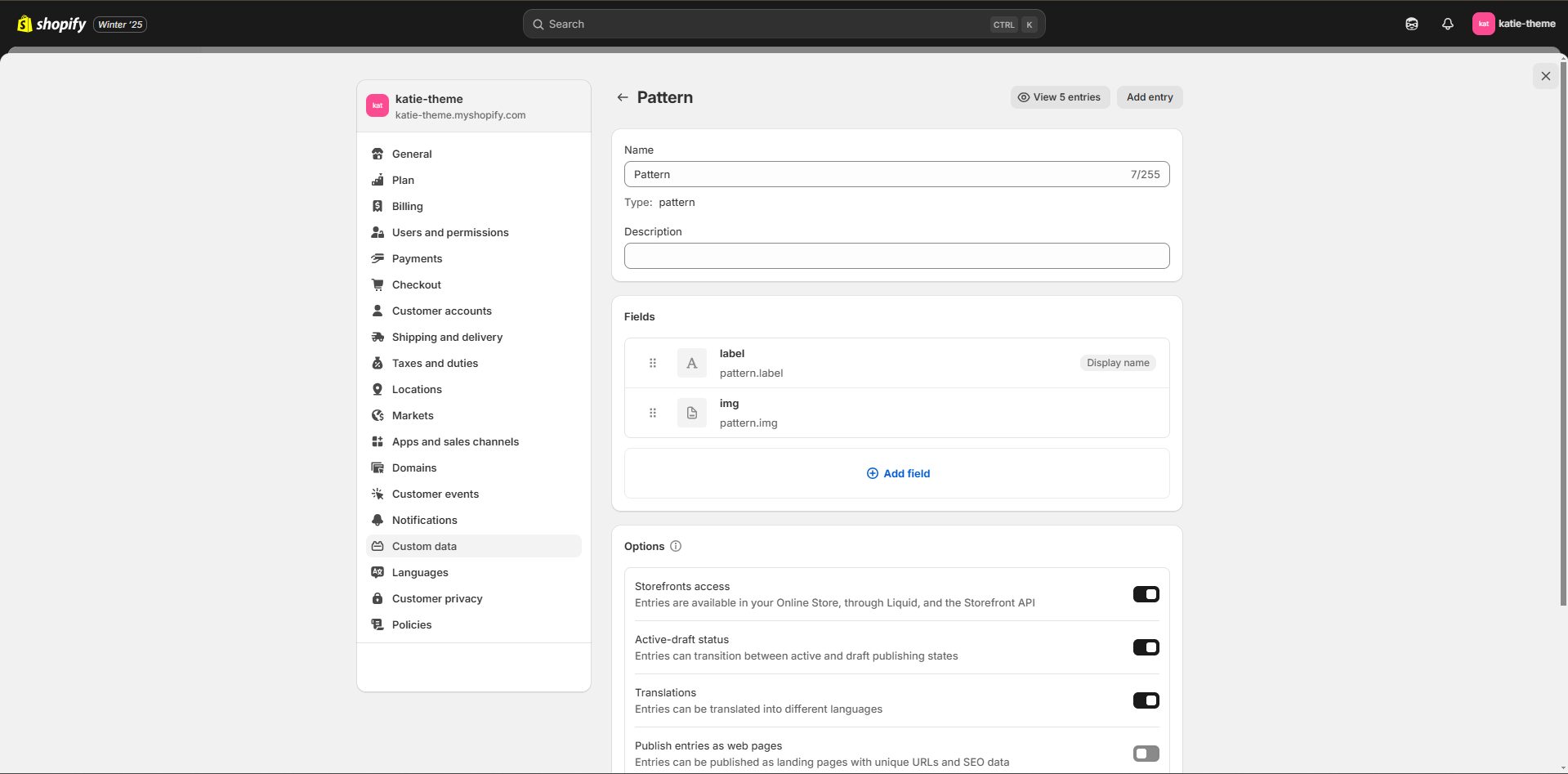Click the Options info icon

point(676,546)
